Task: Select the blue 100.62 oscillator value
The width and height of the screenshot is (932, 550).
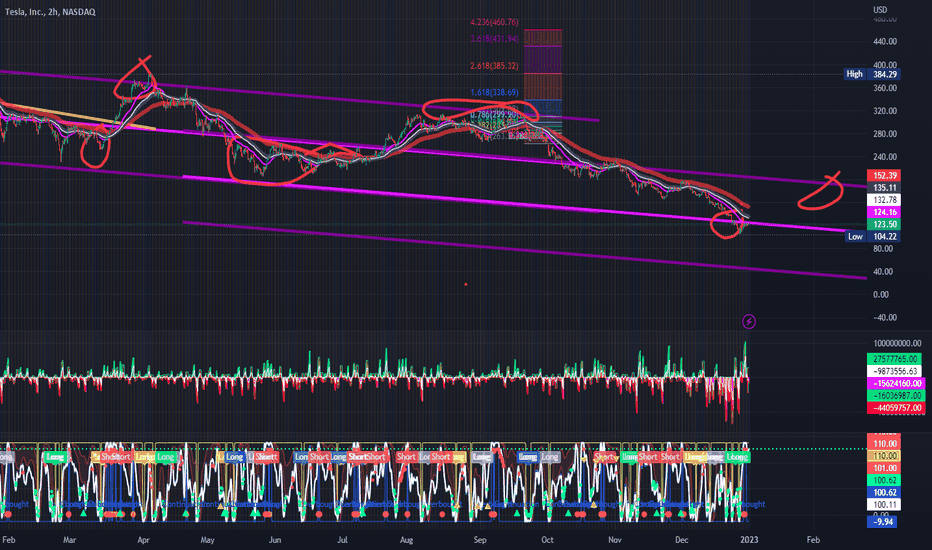Action: 884,493
